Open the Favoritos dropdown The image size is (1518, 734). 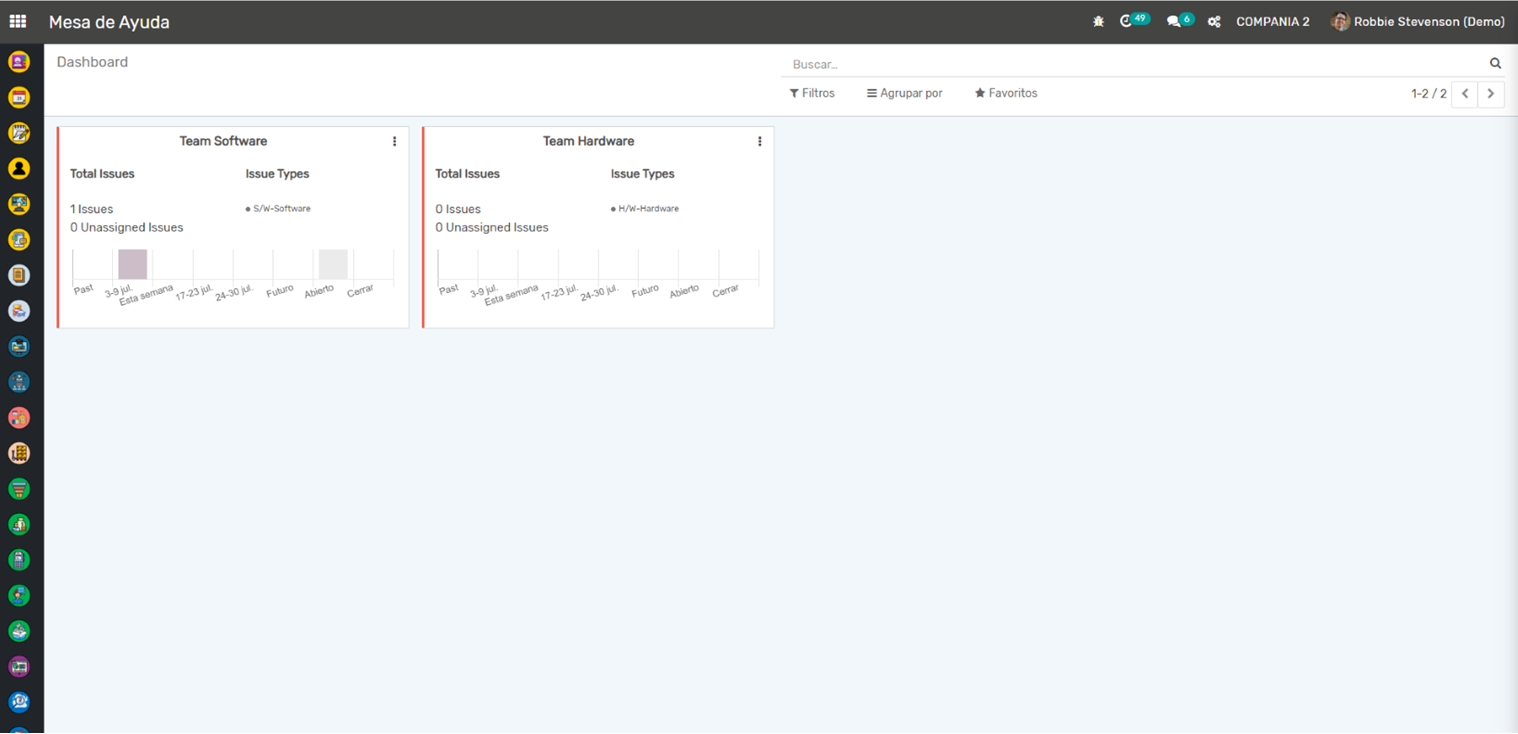click(1006, 93)
